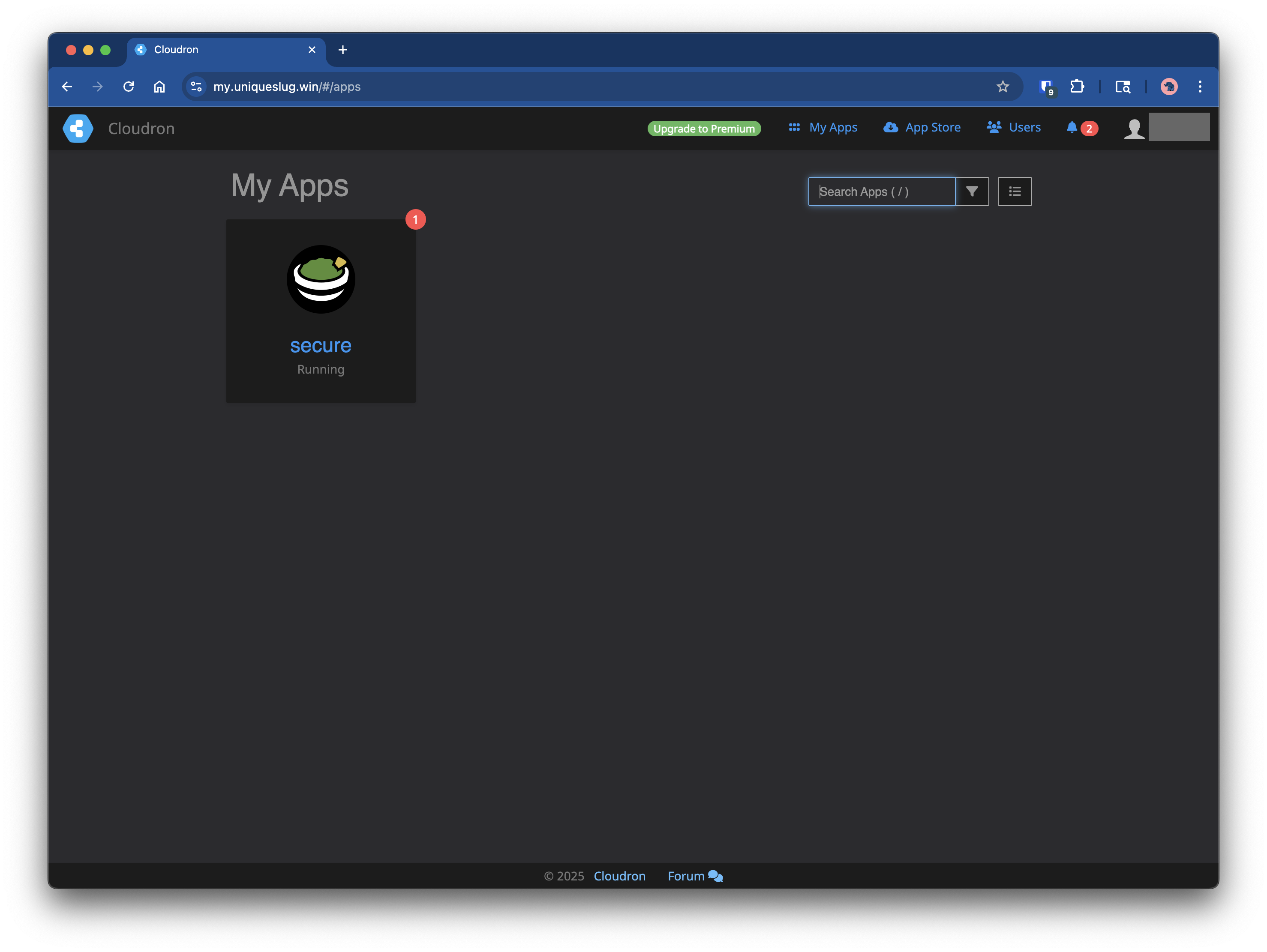Open the App Store menu item

(x=922, y=127)
